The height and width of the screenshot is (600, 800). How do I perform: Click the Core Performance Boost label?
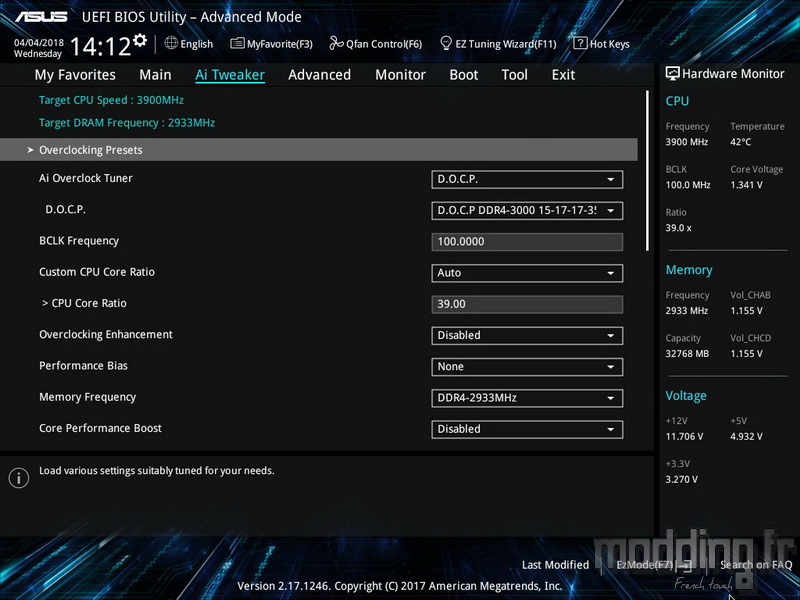(x=101, y=428)
